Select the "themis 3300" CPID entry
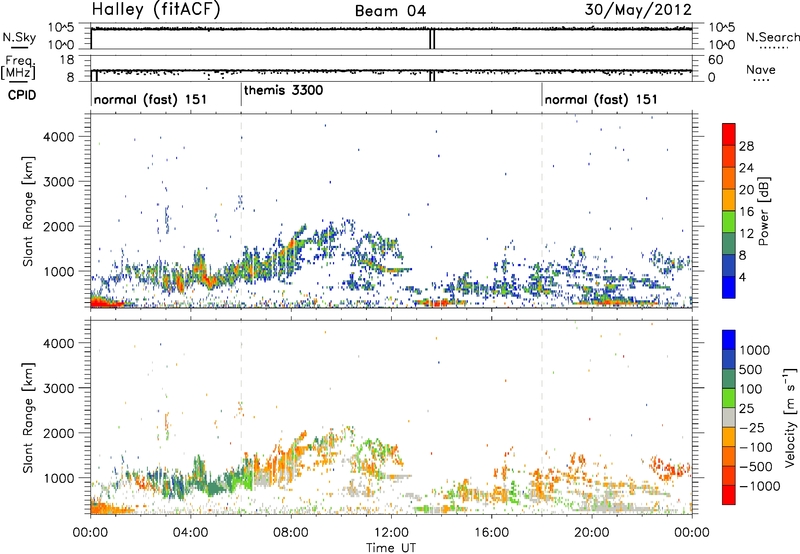 point(284,91)
